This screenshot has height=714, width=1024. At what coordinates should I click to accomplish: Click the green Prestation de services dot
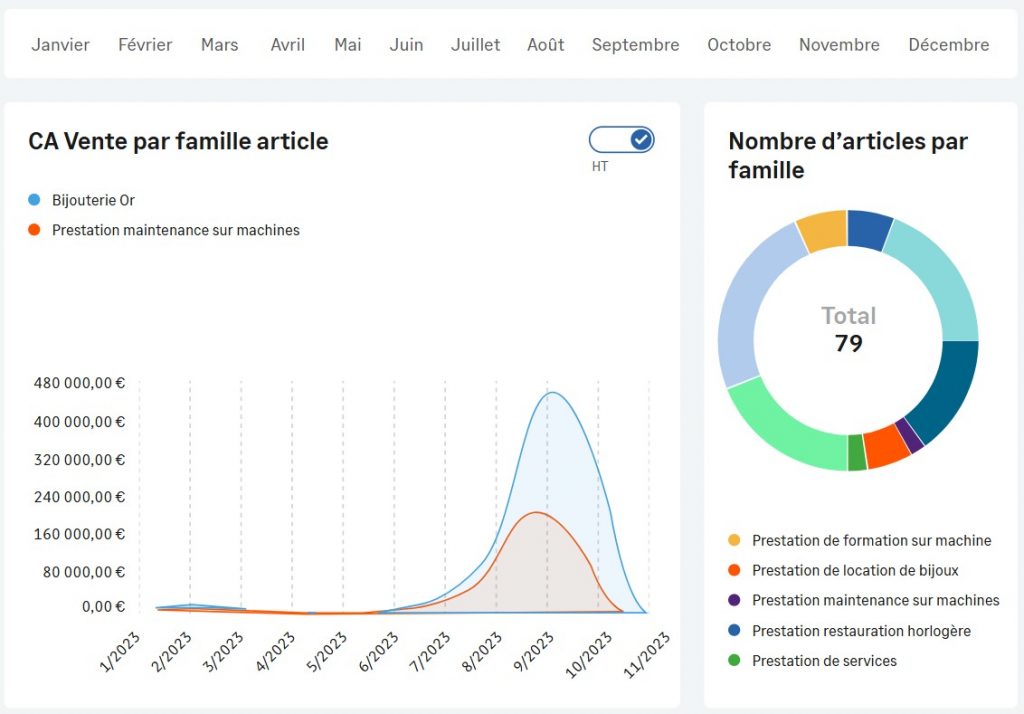click(x=735, y=661)
